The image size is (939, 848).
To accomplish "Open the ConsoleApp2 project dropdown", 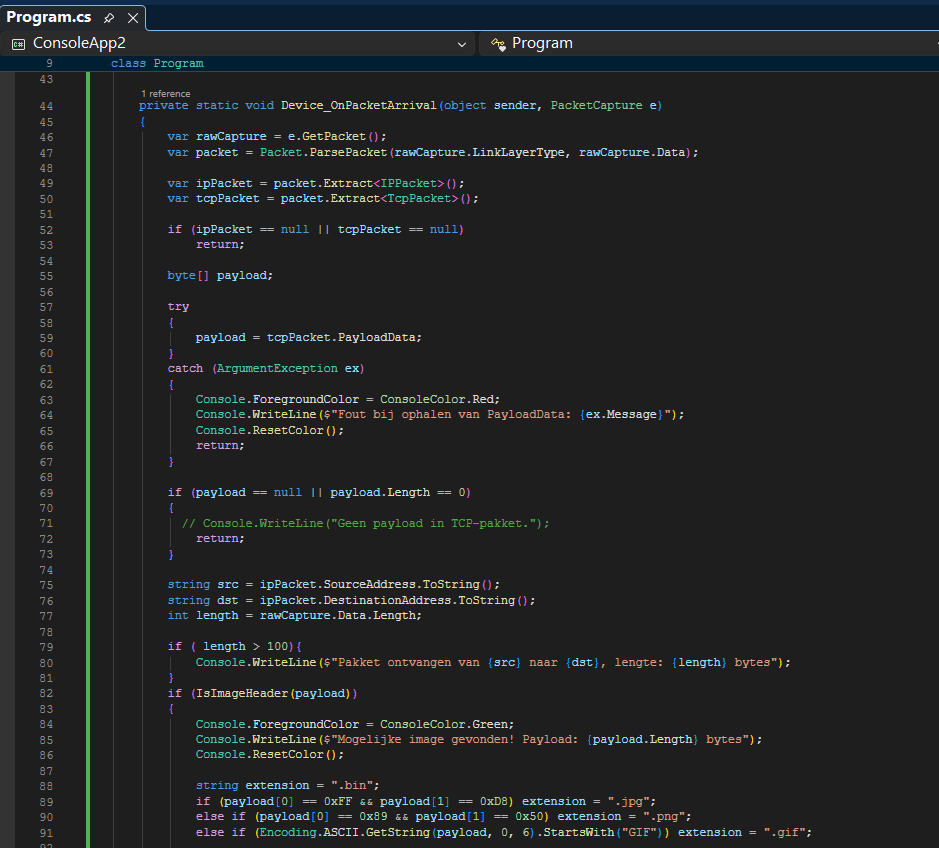I will (x=462, y=44).
